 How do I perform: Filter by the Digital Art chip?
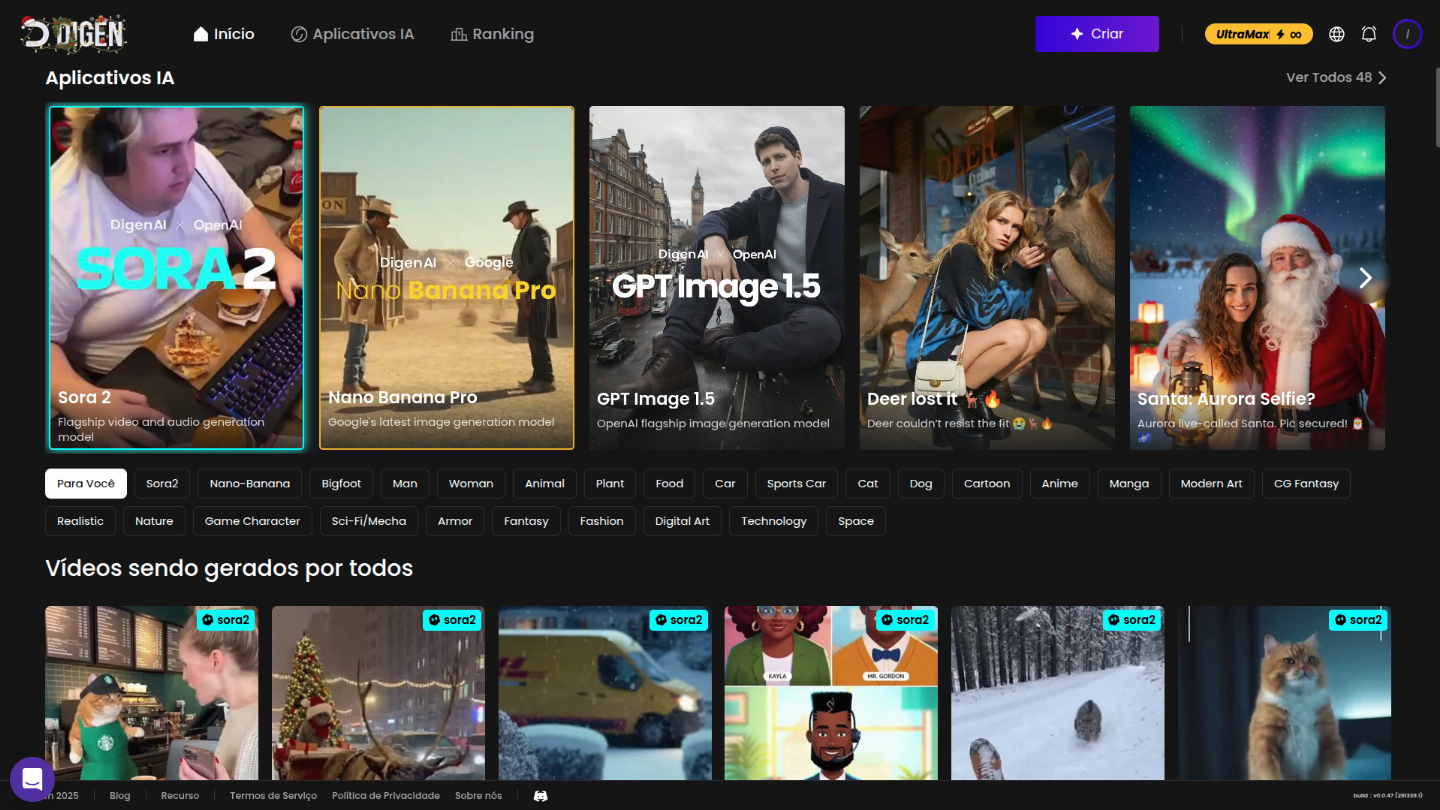(682, 521)
